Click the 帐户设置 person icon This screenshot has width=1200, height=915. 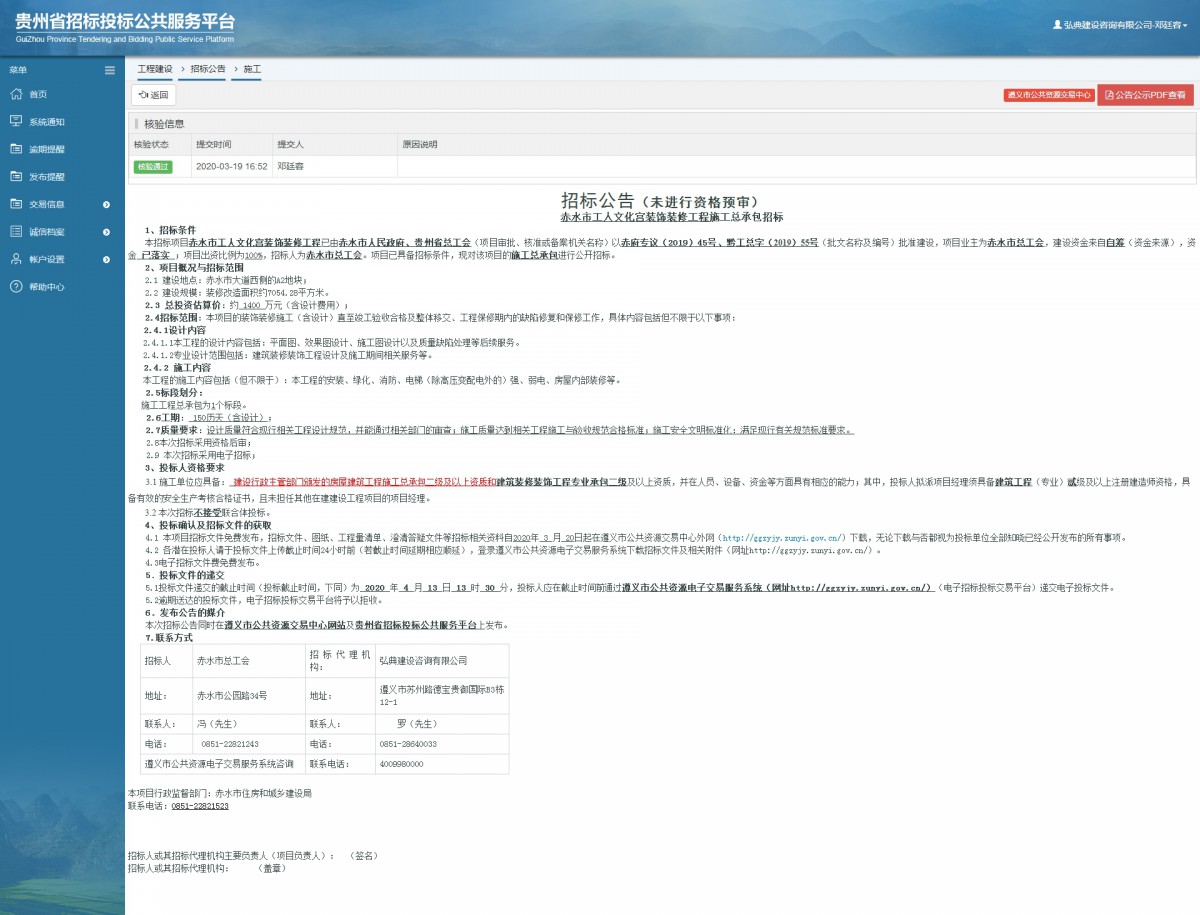[x=16, y=259]
